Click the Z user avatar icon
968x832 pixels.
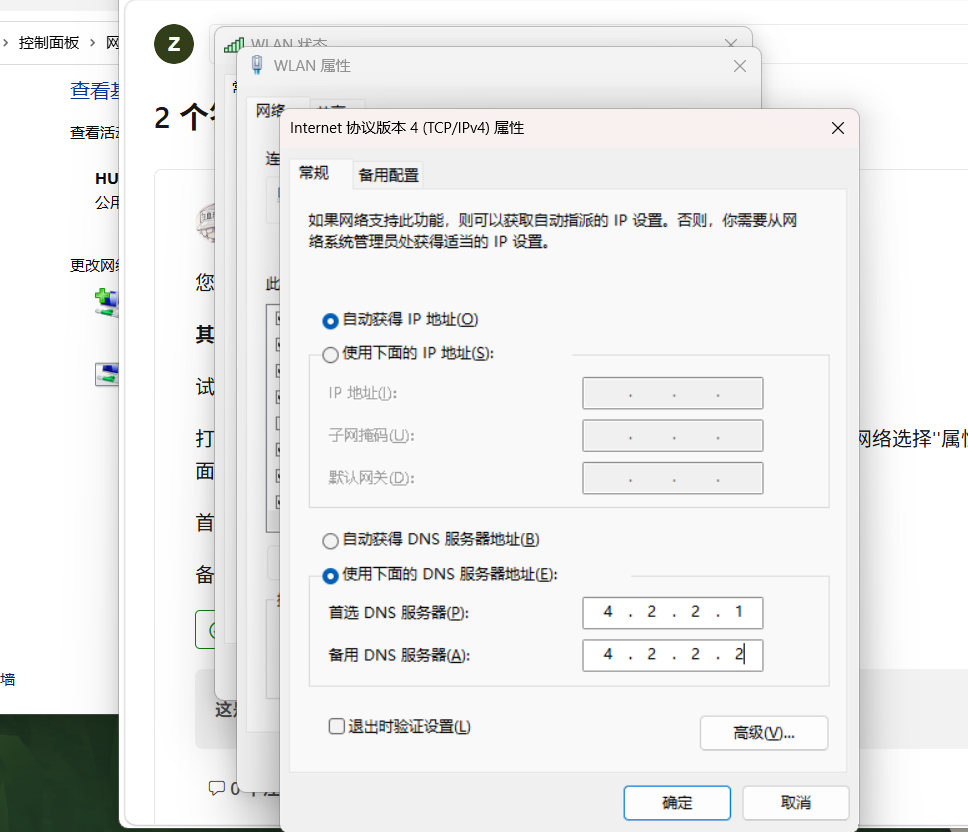[174, 44]
